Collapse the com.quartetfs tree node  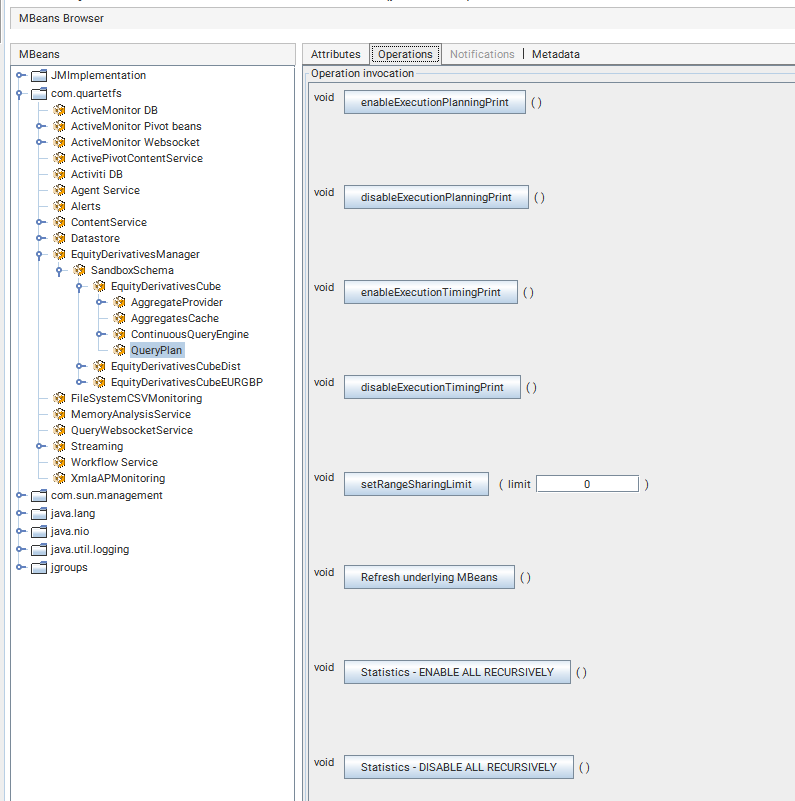pos(21,94)
